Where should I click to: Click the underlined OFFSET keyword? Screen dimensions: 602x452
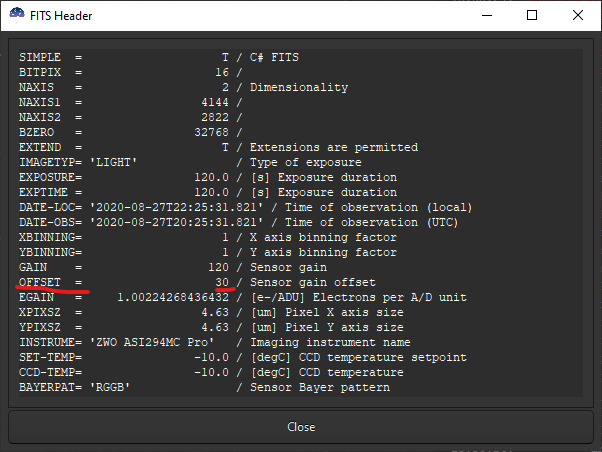pyautogui.click(x=39, y=283)
